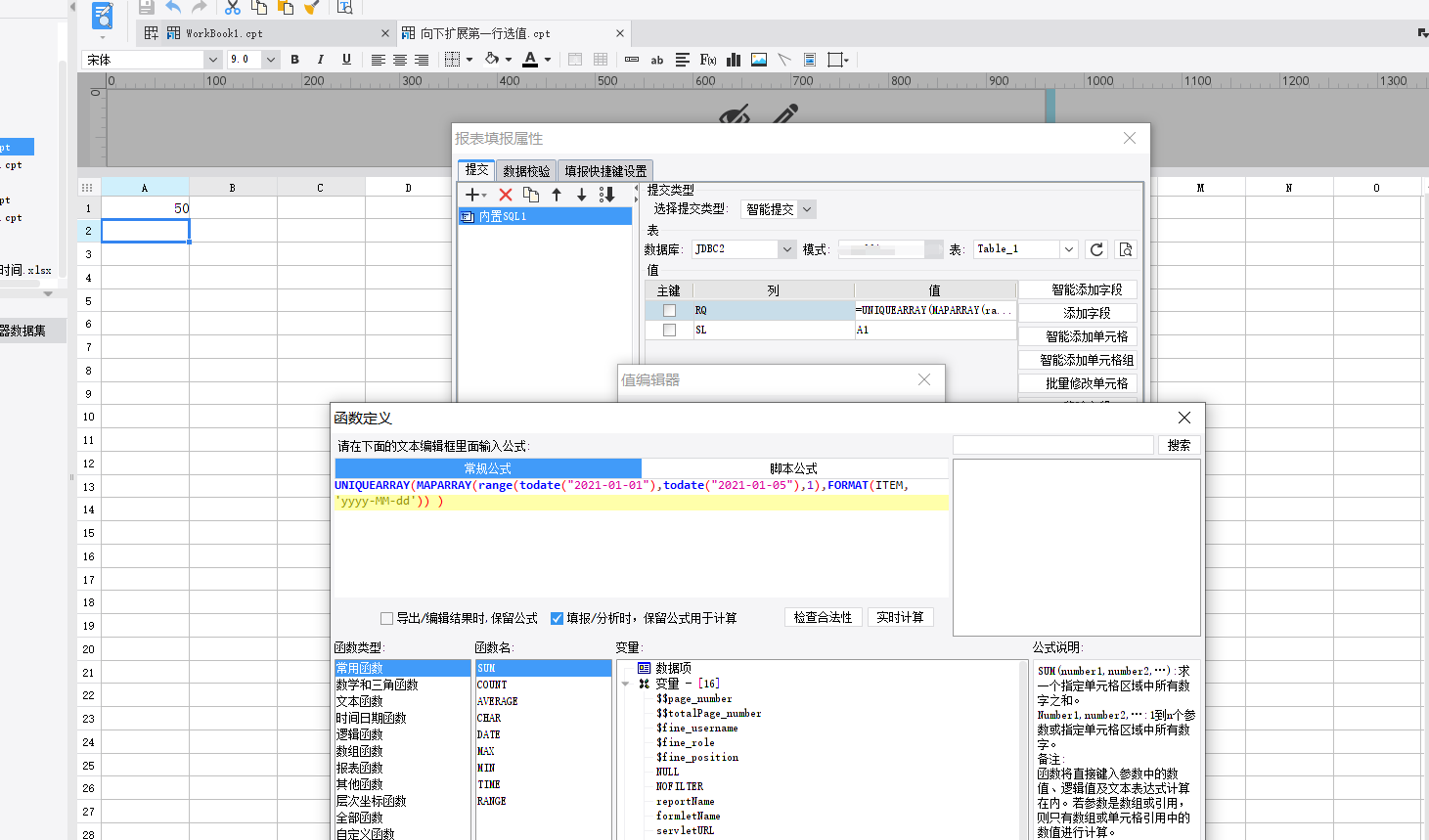Move submit item up with up arrow

coord(557,195)
